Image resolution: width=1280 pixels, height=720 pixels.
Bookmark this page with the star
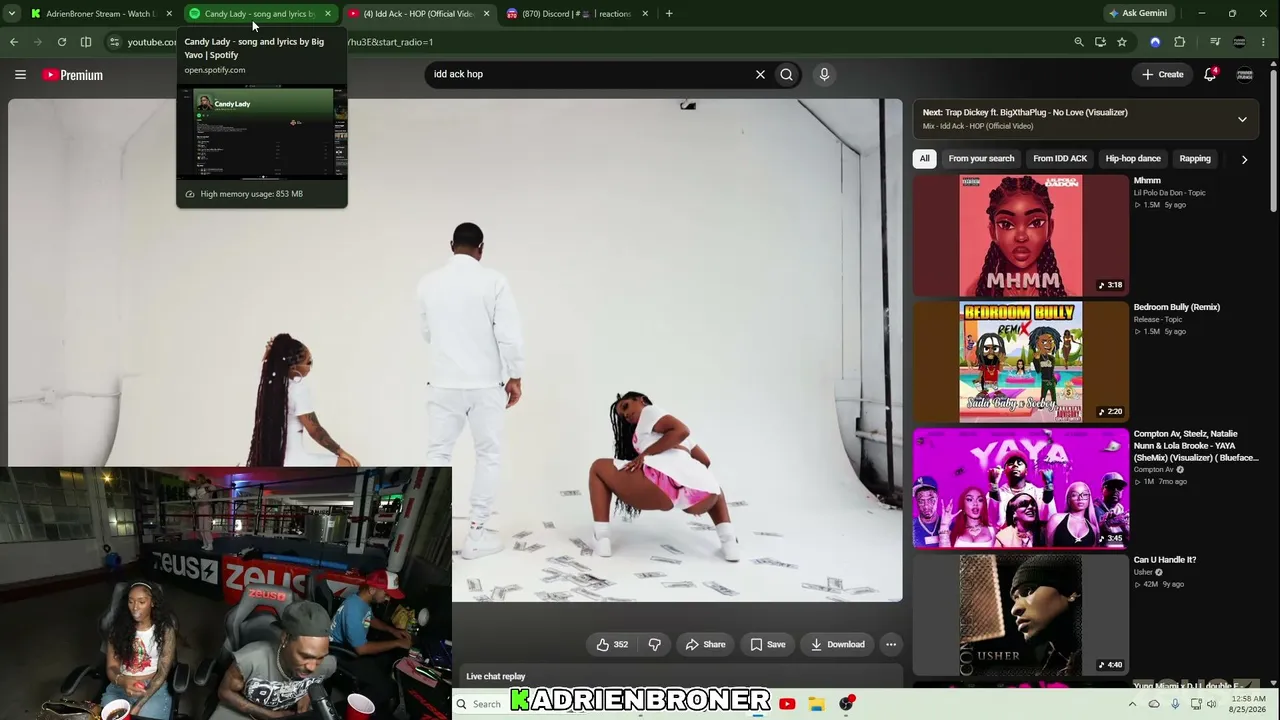(x=1122, y=42)
